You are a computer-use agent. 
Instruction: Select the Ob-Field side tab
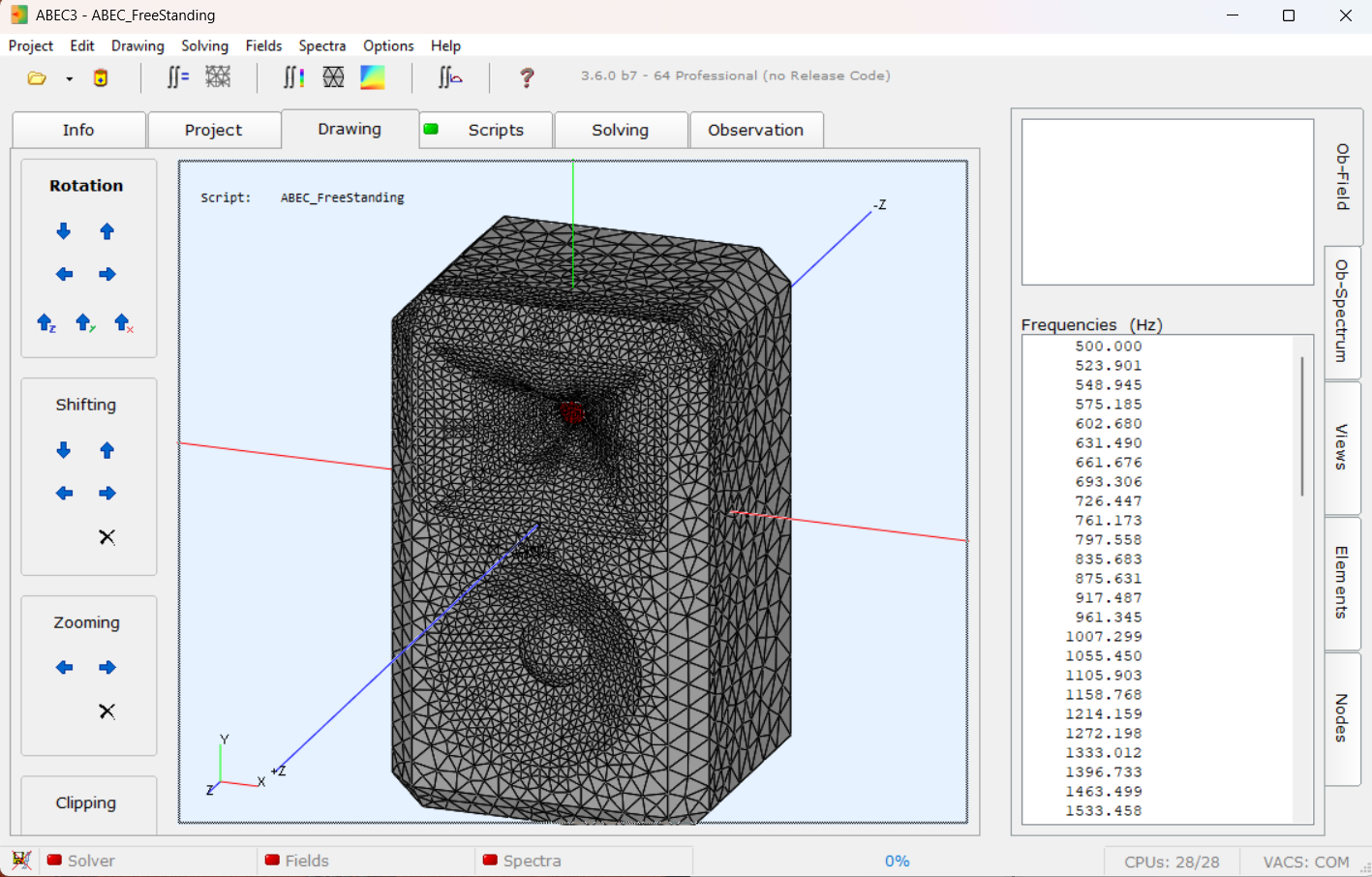point(1343,177)
